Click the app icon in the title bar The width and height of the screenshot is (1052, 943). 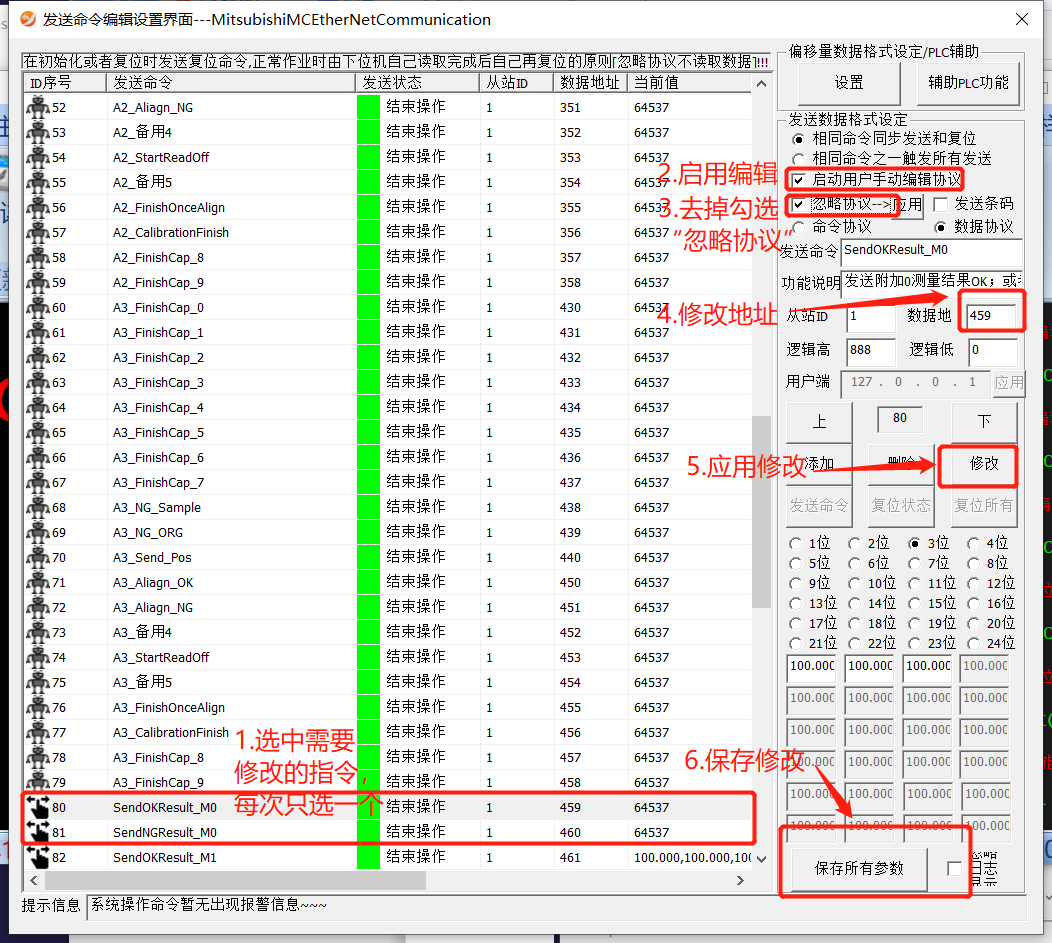pyautogui.click(x=29, y=19)
